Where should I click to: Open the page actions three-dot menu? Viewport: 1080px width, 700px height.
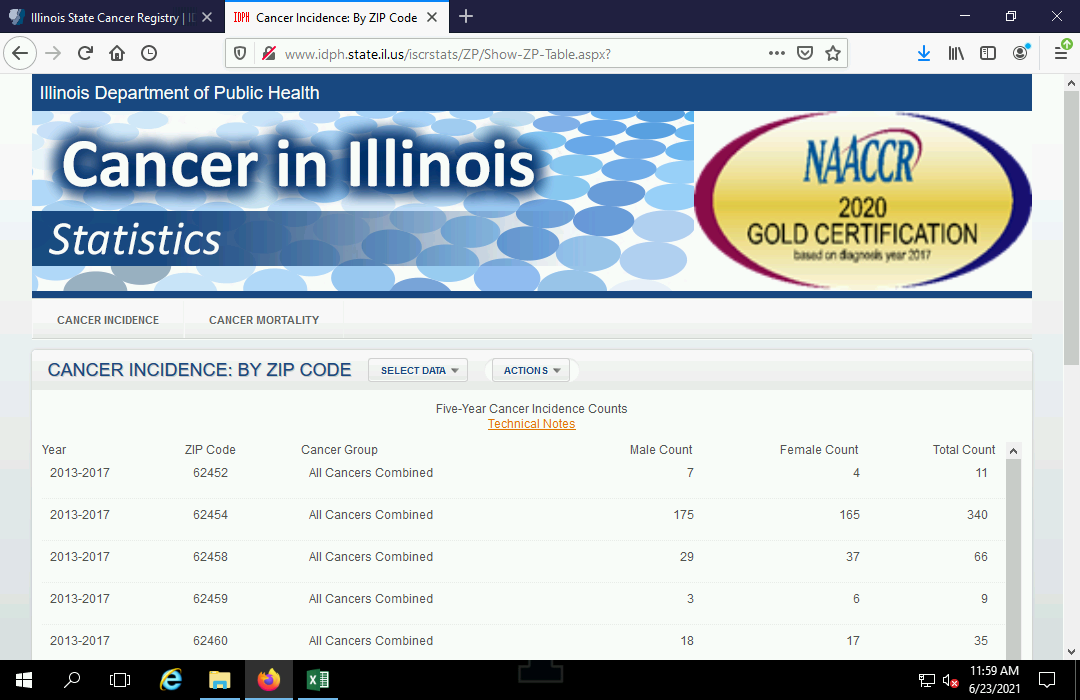pyautogui.click(x=777, y=54)
